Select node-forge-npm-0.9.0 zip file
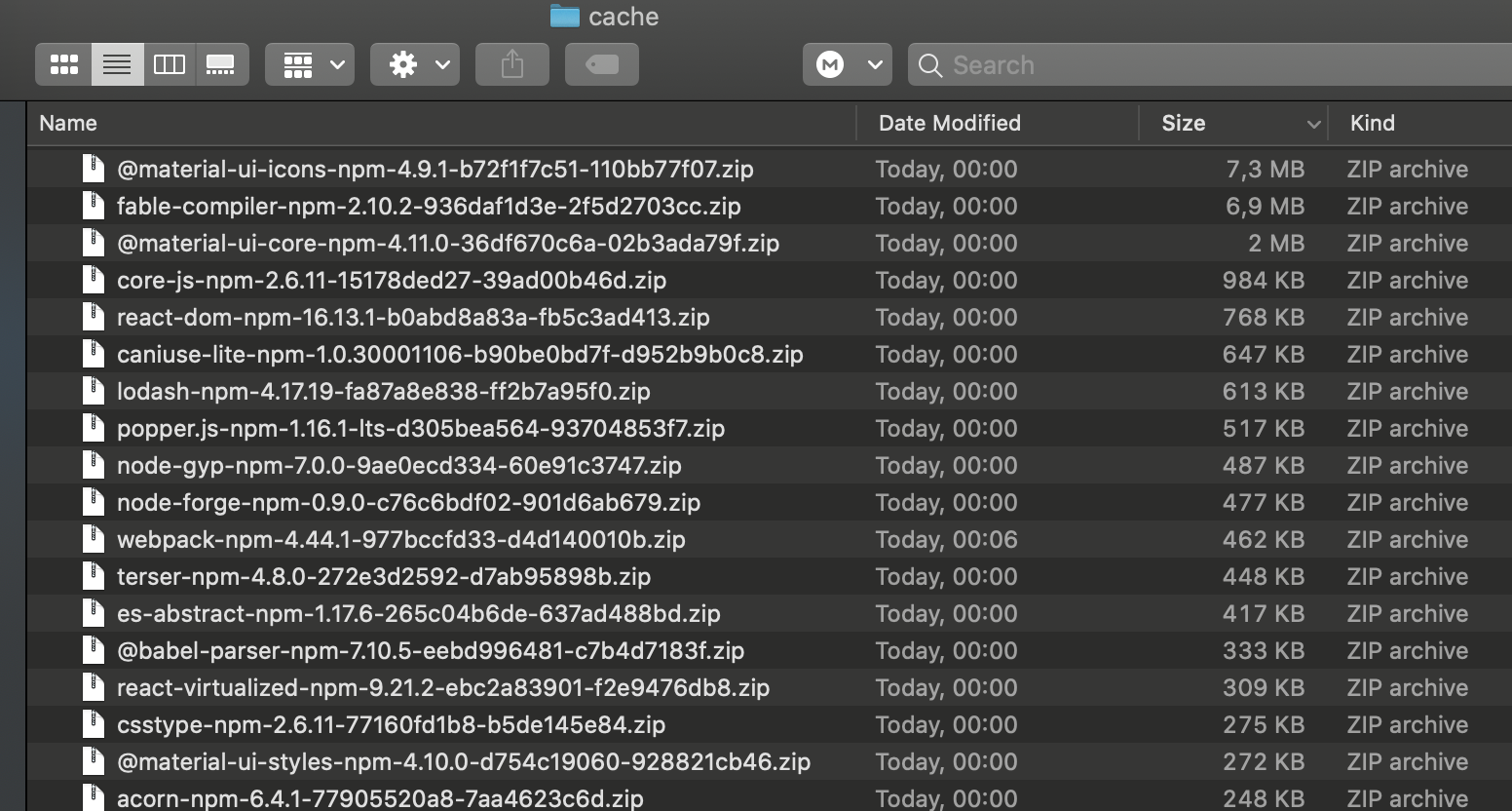The width and height of the screenshot is (1512, 811). tap(409, 503)
